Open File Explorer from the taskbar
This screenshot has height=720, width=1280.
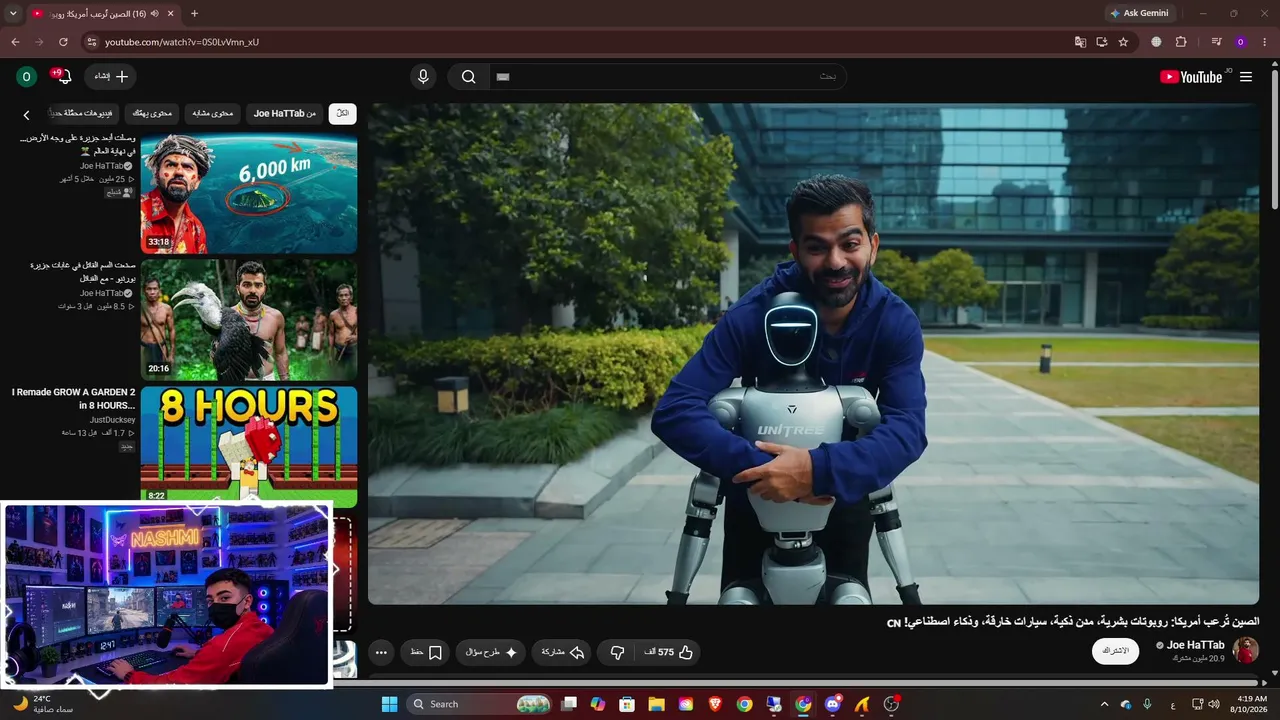[657, 704]
